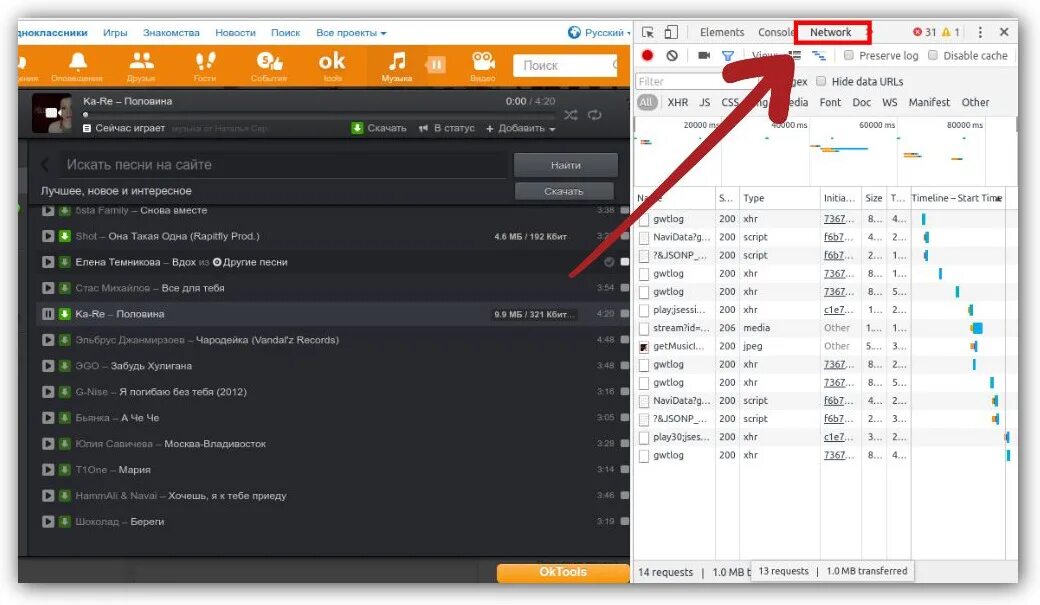Click the Поиск link in top bar
Viewport: 1040px width, 605px height.
pyautogui.click(x=285, y=33)
